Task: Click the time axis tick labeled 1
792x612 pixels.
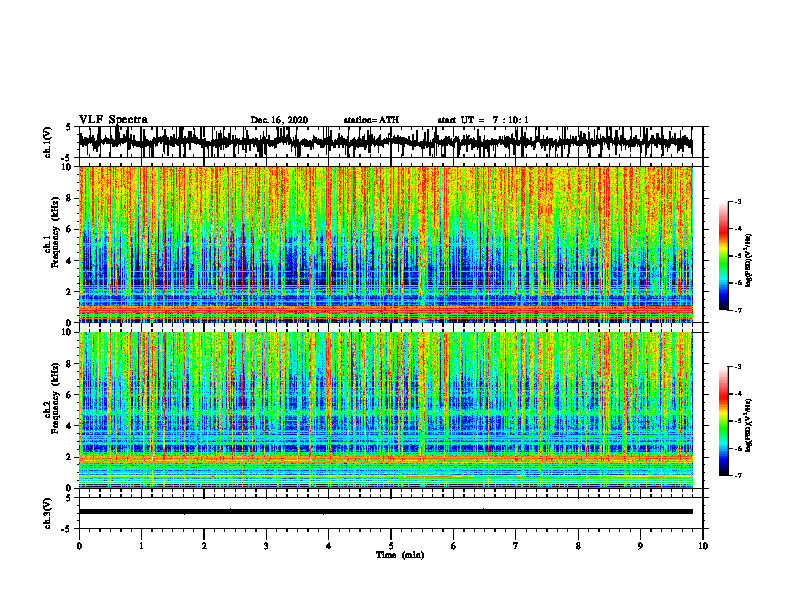Action: coord(141,546)
